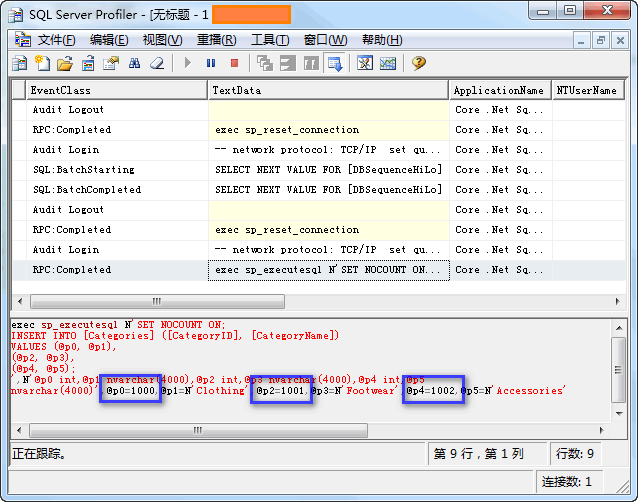638x502 pixels.
Task: Click the yellow Help question mark icon
Action: tap(419, 63)
